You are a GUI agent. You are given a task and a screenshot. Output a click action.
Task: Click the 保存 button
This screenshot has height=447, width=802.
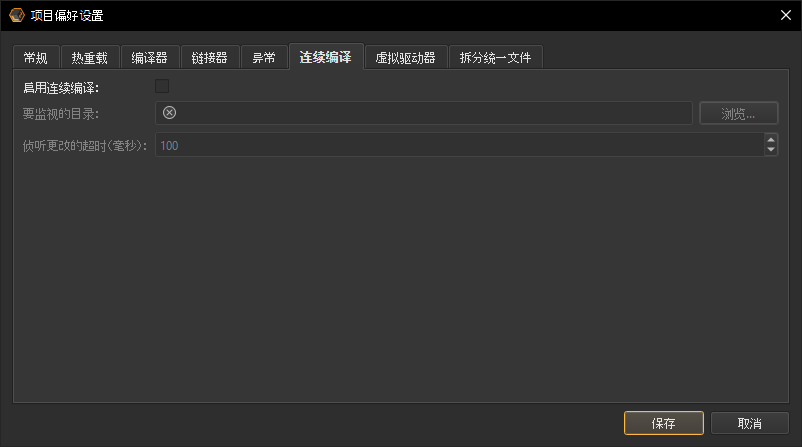coord(663,423)
